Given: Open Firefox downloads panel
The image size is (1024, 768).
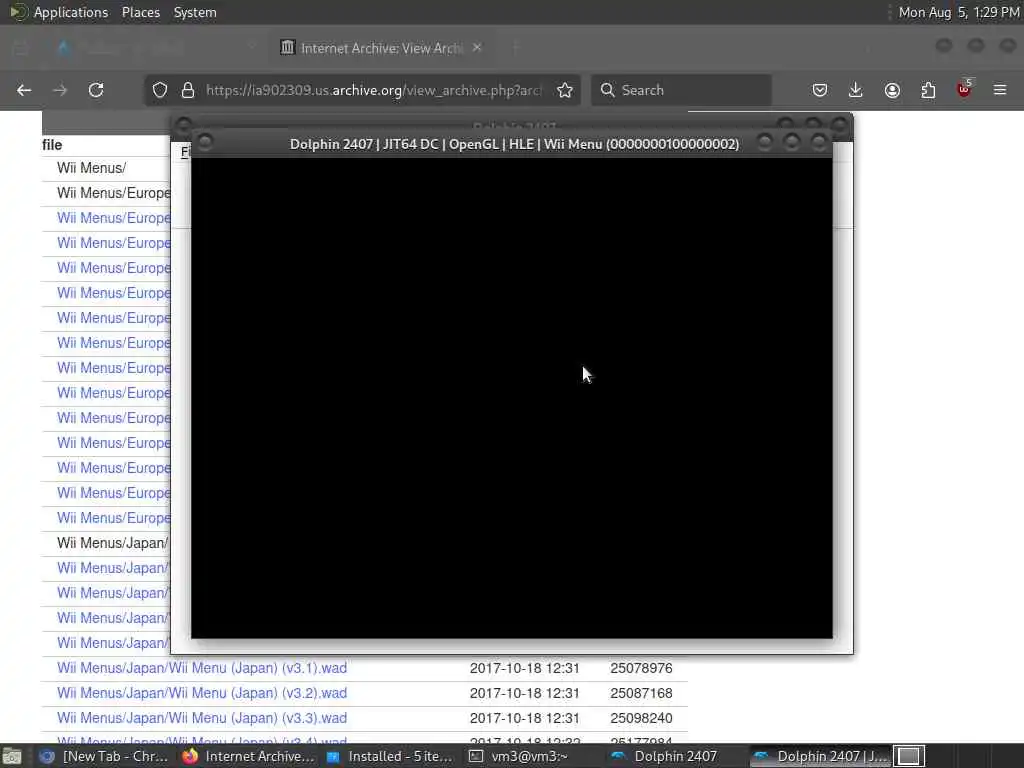Looking at the screenshot, I should click(856, 90).
